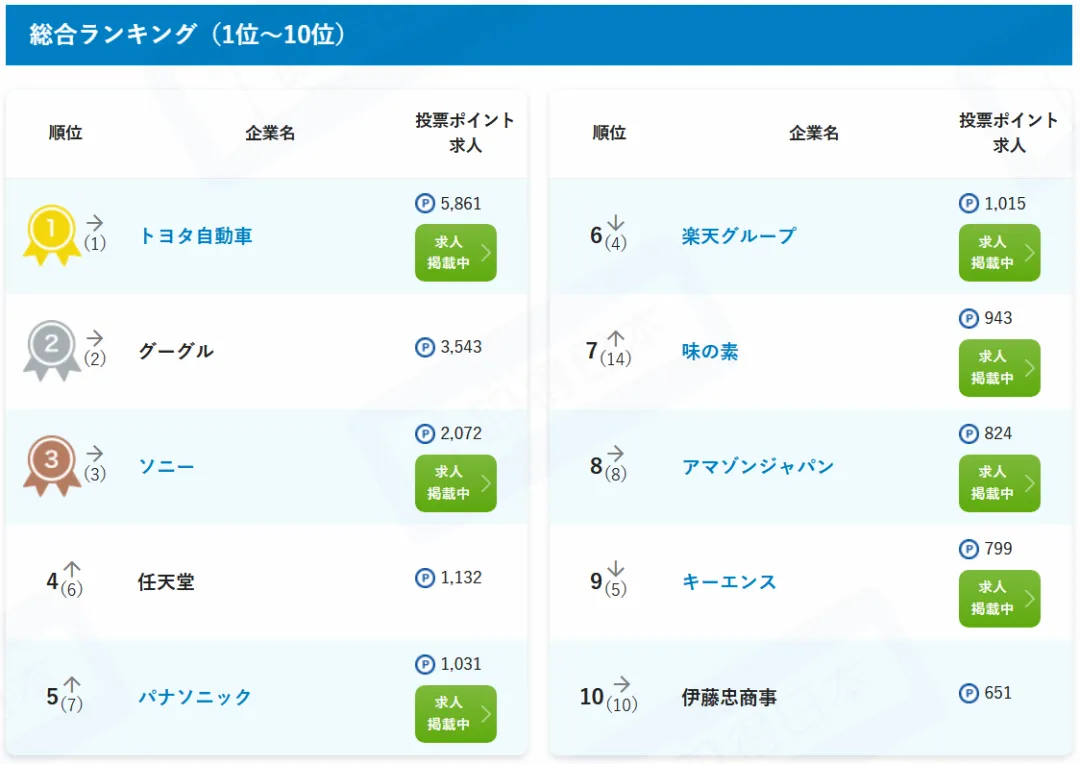Click the silver second-place medal icon
1080x764 pixels.
pyautogui.click(x=52, y=351)
